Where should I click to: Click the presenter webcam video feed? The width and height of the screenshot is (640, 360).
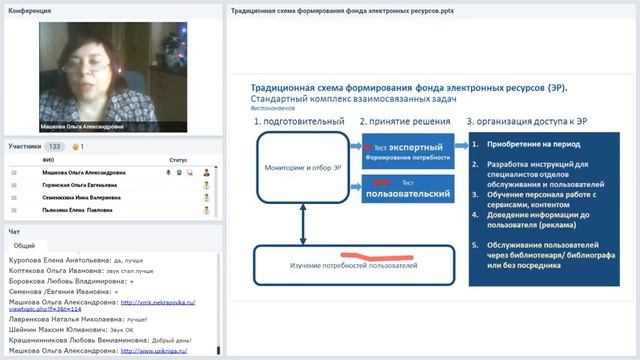tap(113, 77)
